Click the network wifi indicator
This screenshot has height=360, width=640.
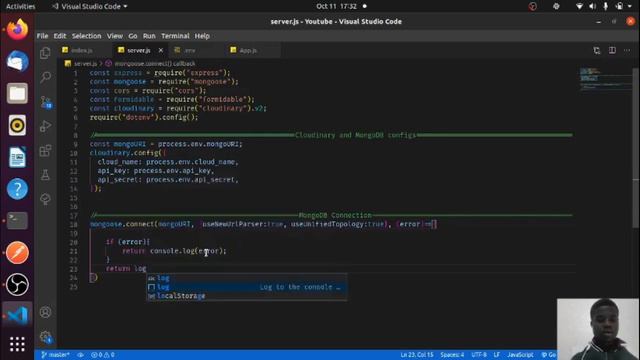point(579,6)
